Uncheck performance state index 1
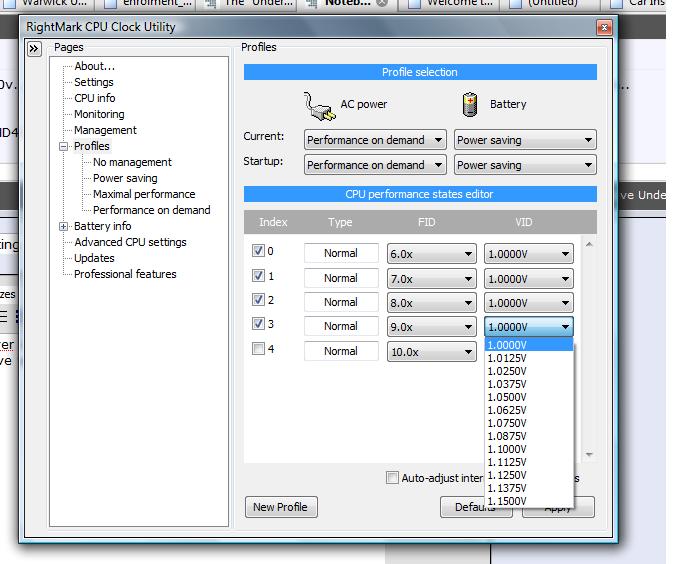683x564 pixels. tap(258, 275)
